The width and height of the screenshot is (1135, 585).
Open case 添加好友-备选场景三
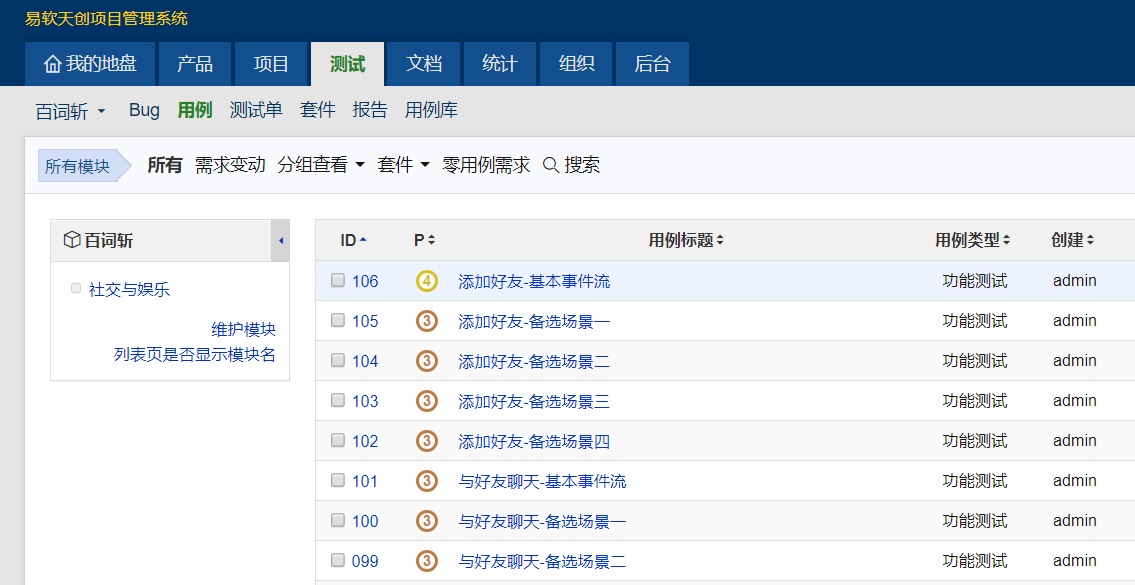[534, 400]
